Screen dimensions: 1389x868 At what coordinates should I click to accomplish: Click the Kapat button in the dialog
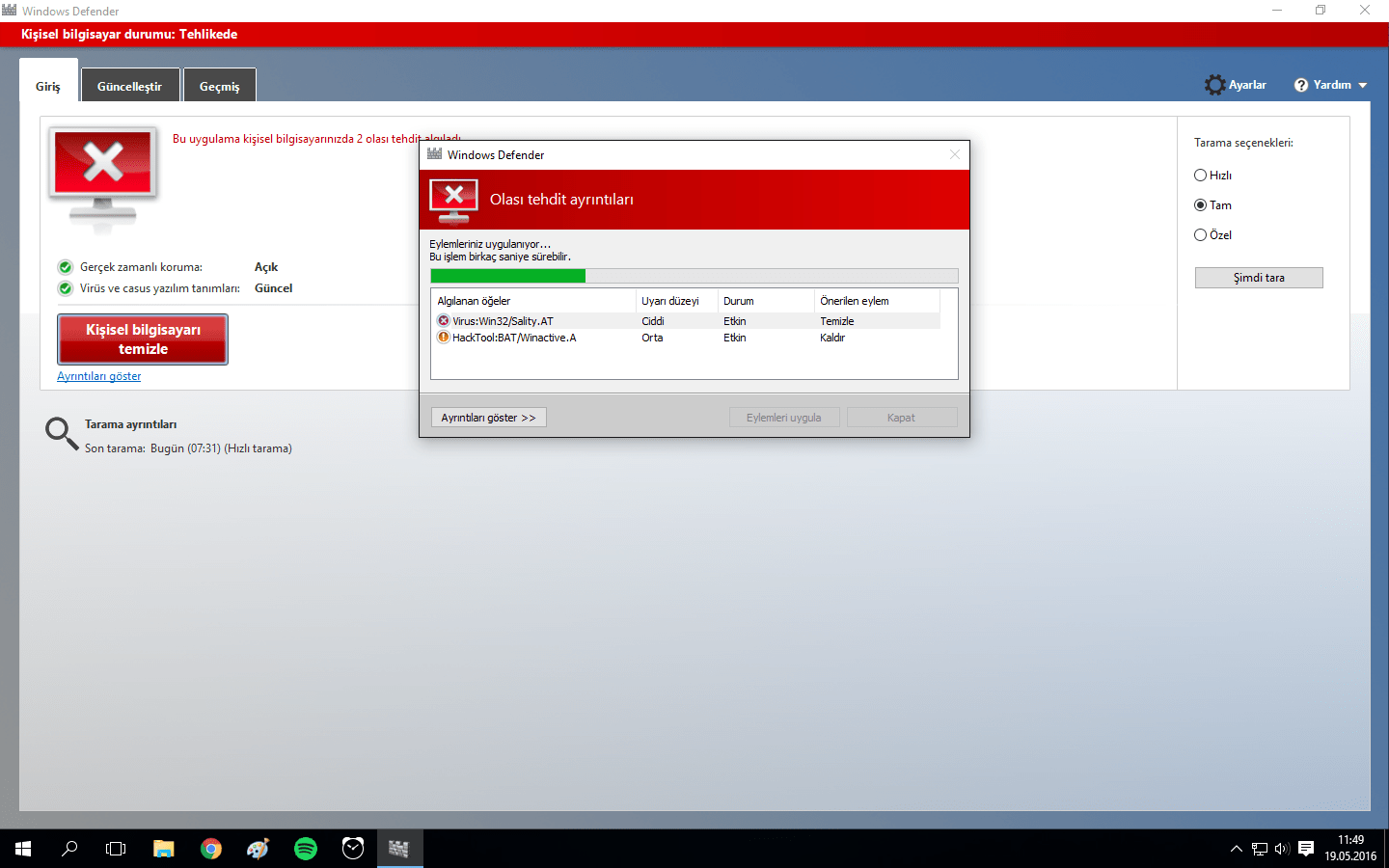click(902, 418)
